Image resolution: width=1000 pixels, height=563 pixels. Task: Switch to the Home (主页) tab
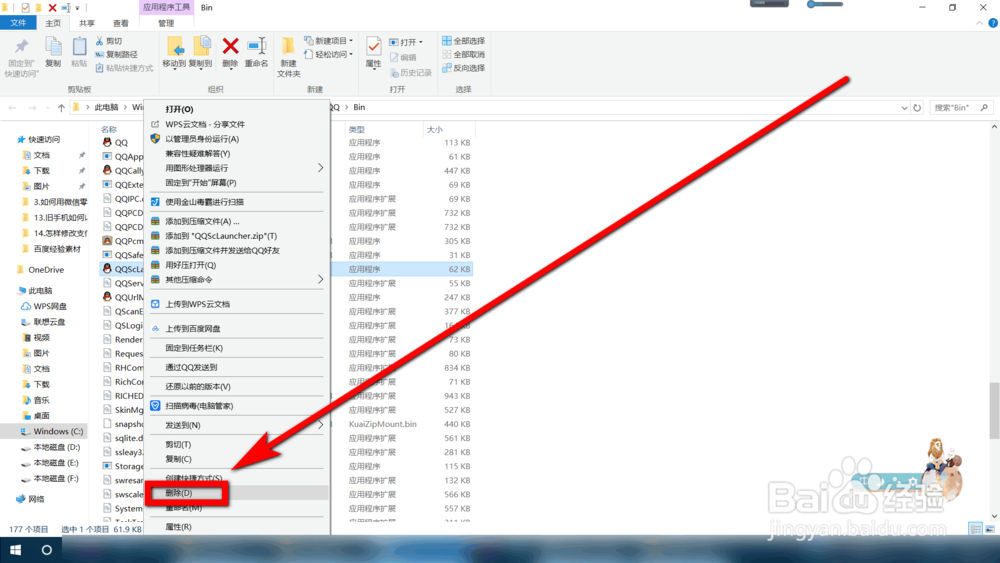tap(53, 23)
